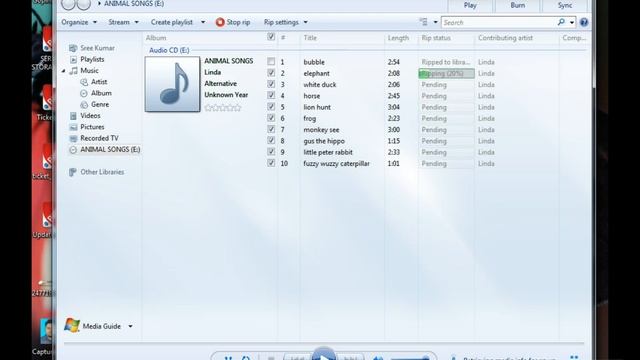Select Music in the navigation tree

(89, 71)
